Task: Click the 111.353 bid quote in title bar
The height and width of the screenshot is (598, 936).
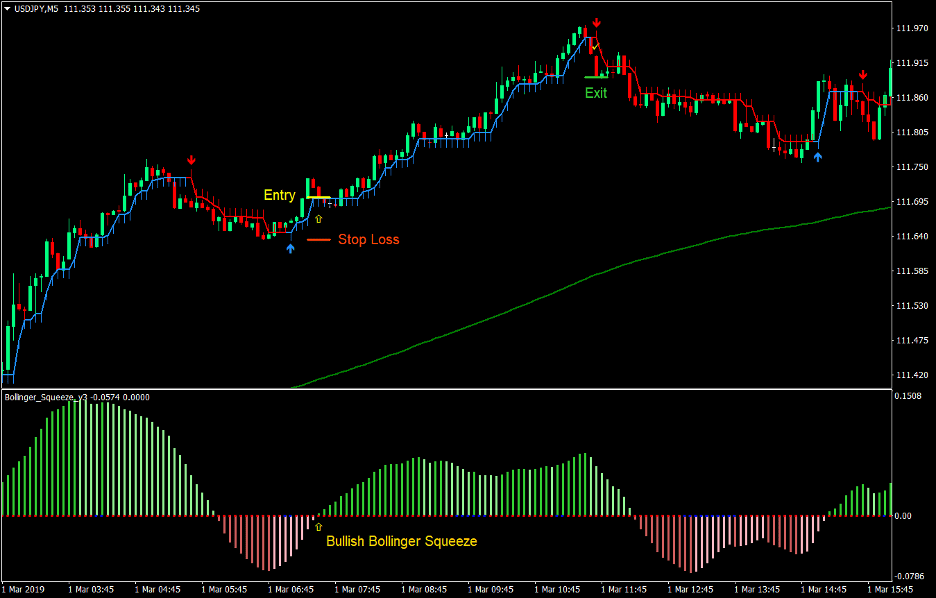Action: pyautogui.click(x=76, y=8)
